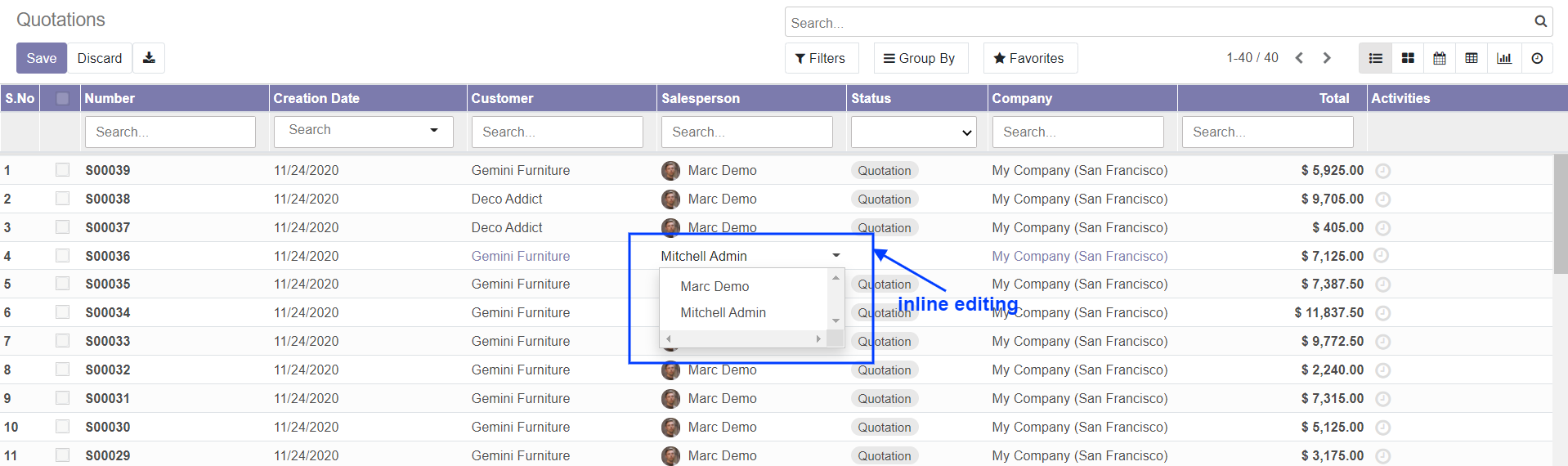
Task: Open the pivot table view
Action: point(1472,58)
